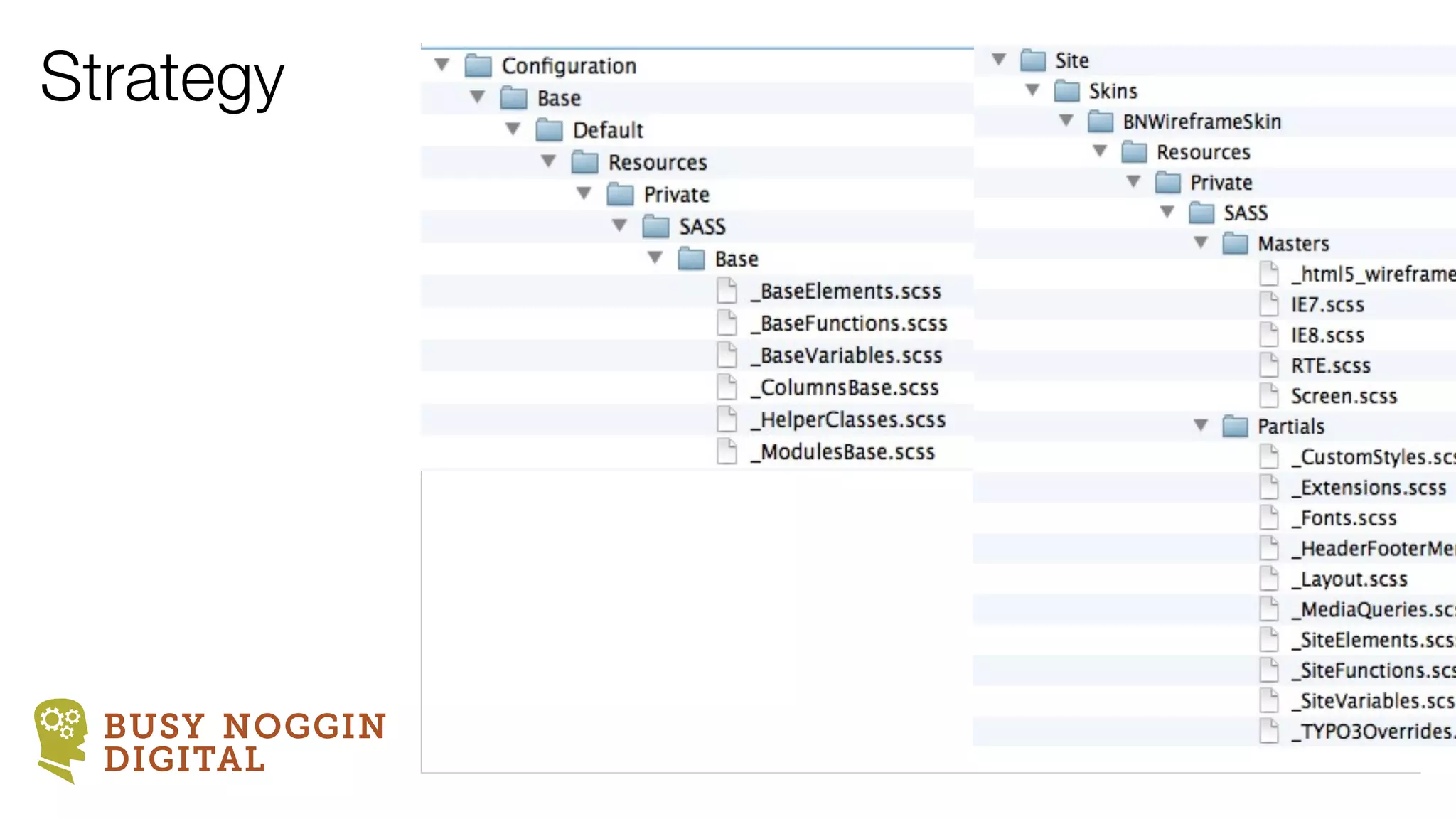Select Screen.scss in Masters folder
Image resolution: width=1456 pixels, height=819 pixels.
(x=1344, y=396)
